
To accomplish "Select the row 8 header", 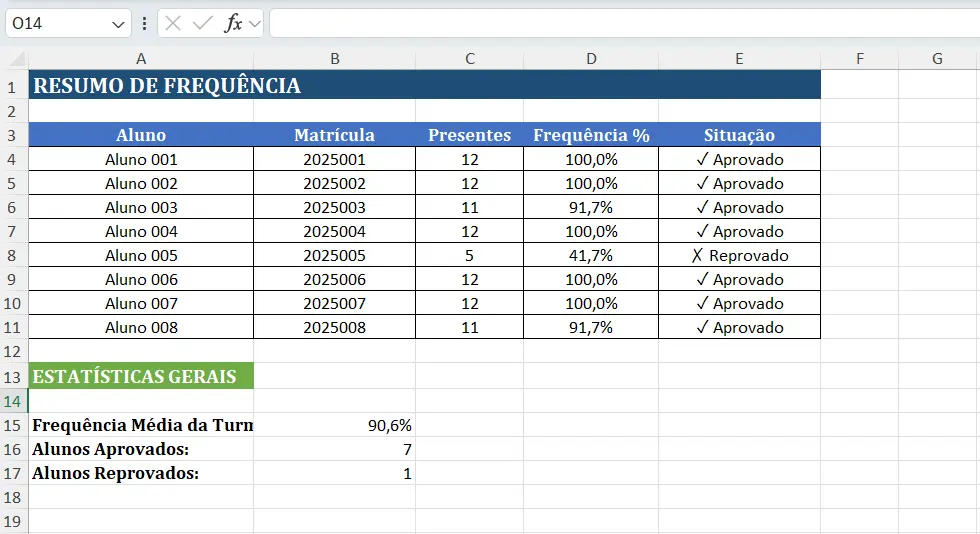I will click(13, 255).
